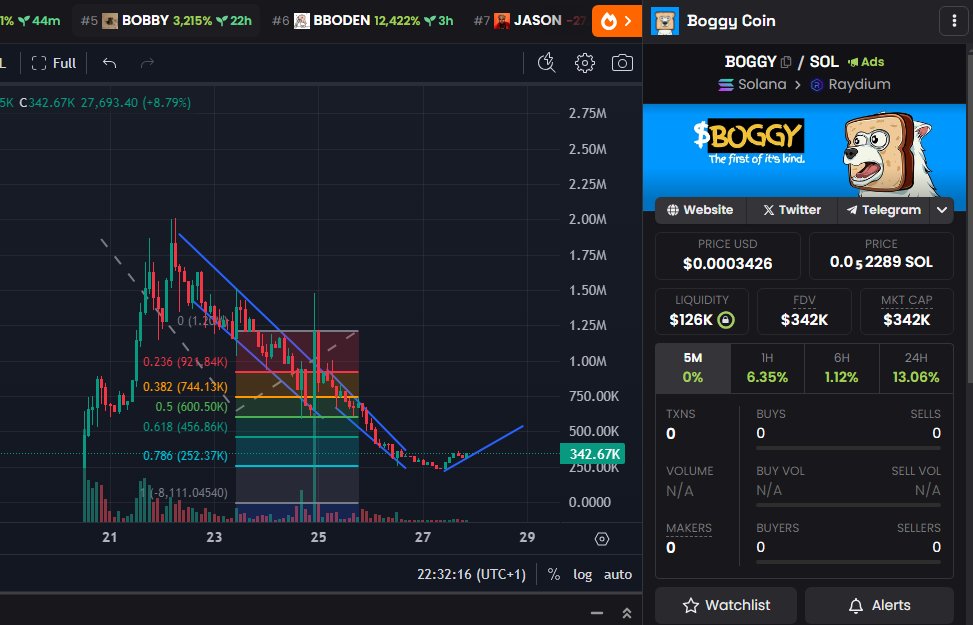The height and width of the screenshot is (625, 973).
Task: Open trending token #5 BOBBY
Action: (166, 21)
